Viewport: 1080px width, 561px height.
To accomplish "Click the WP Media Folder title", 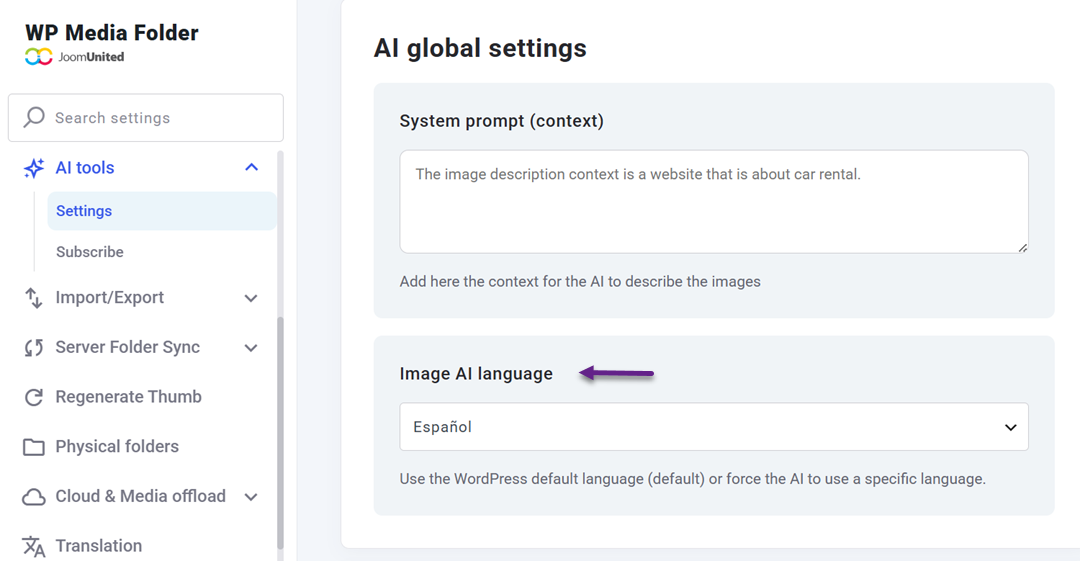I will 112,32.
